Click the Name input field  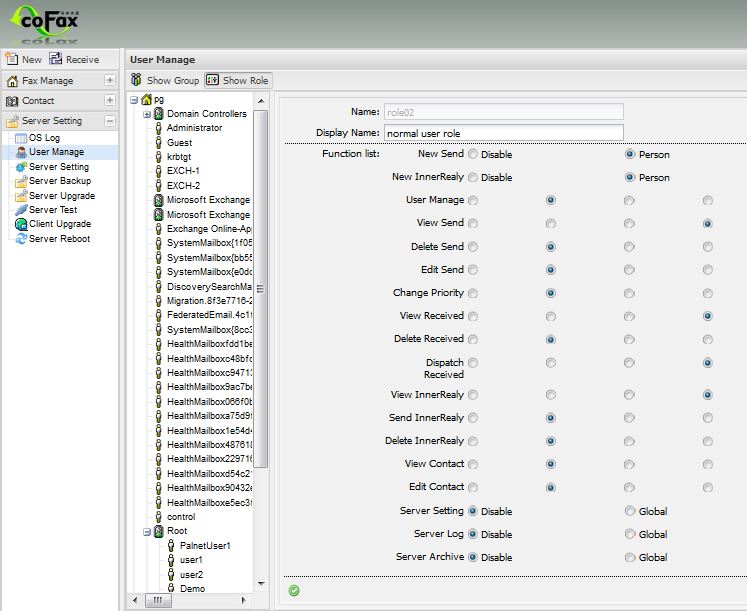[504, 112]
